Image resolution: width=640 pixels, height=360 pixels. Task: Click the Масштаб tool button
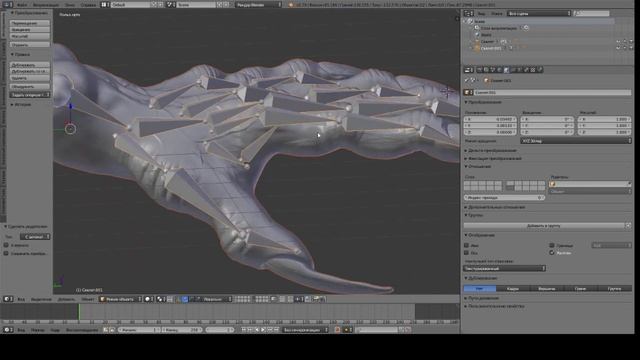point(30,36)
